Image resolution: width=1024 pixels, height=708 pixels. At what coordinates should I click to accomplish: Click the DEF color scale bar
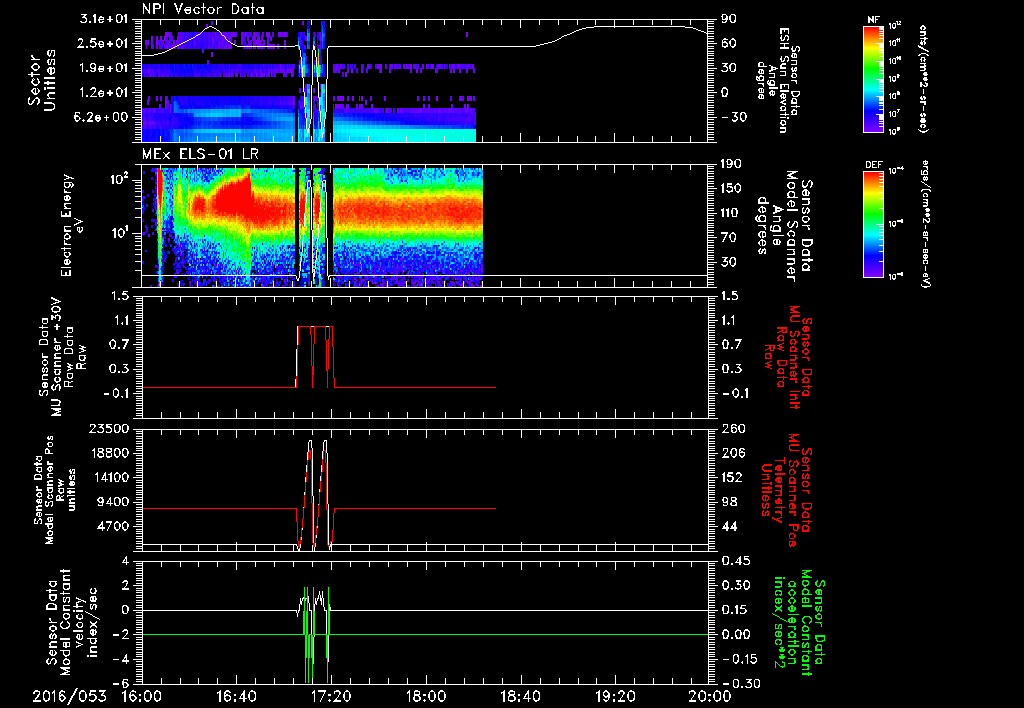tap(874, 223)
